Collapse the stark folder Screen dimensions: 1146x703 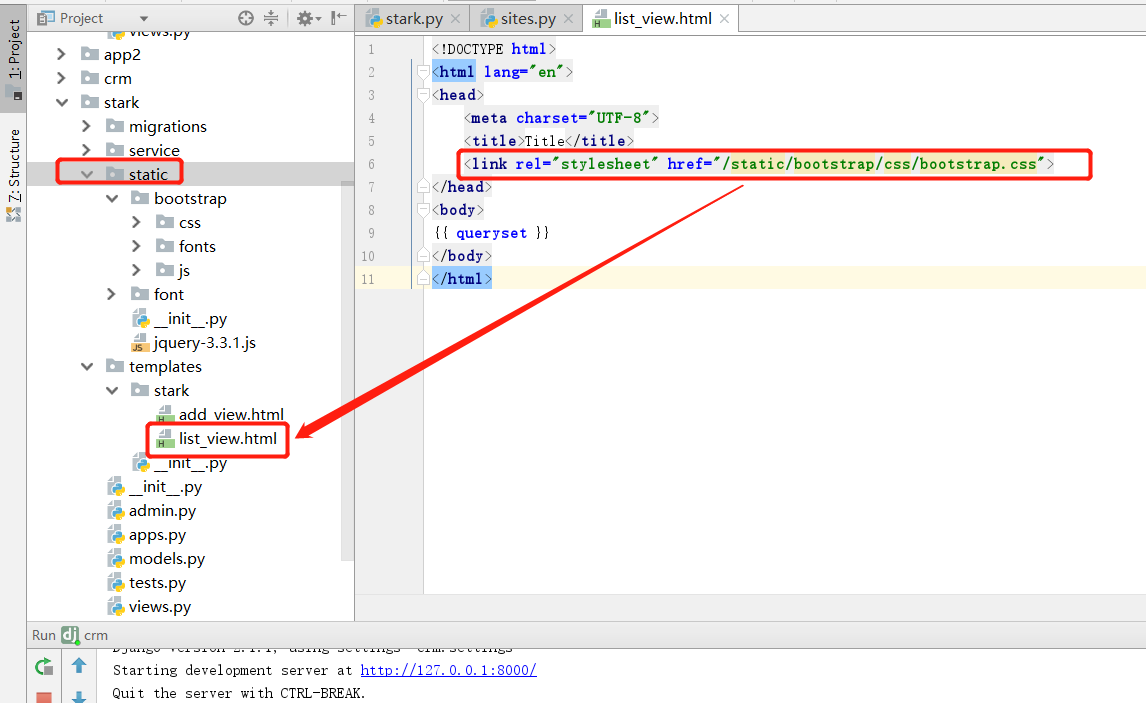[x=62, y=102]
